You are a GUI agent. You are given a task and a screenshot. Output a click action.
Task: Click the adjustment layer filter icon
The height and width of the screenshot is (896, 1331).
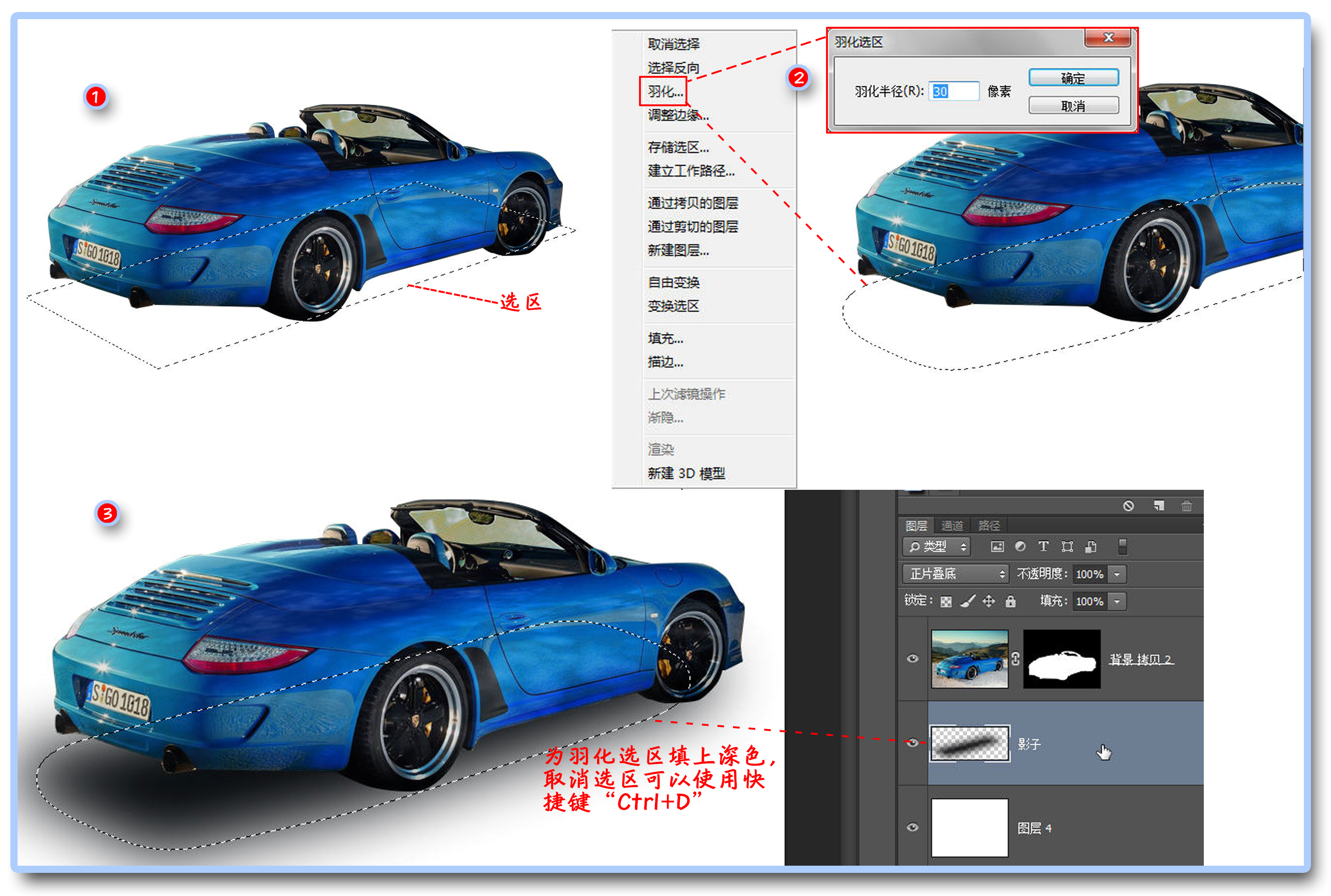(x=1020, y=547)
